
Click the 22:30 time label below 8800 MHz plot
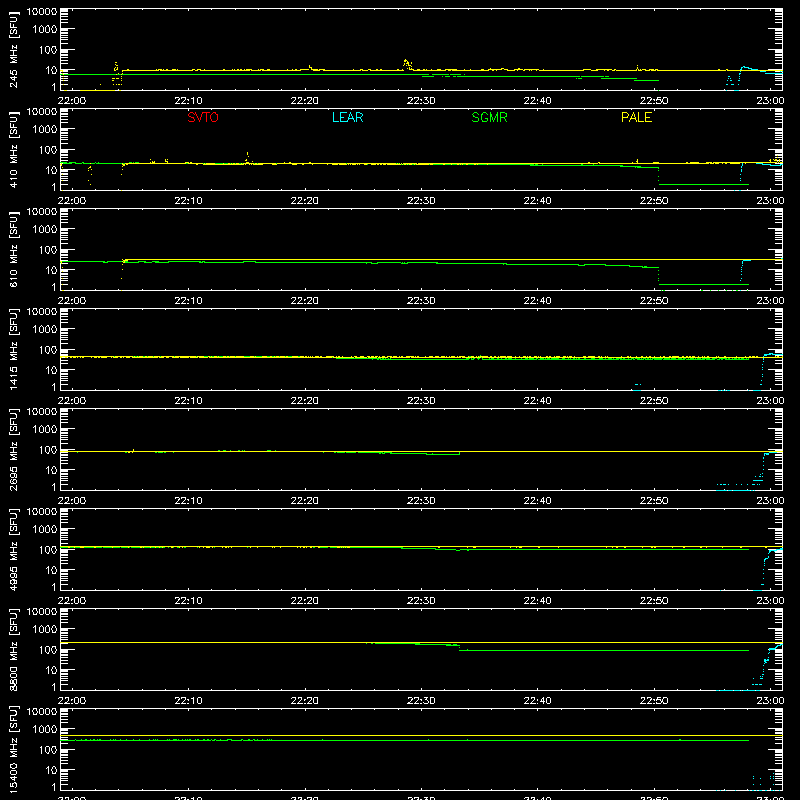coord(421,701)
